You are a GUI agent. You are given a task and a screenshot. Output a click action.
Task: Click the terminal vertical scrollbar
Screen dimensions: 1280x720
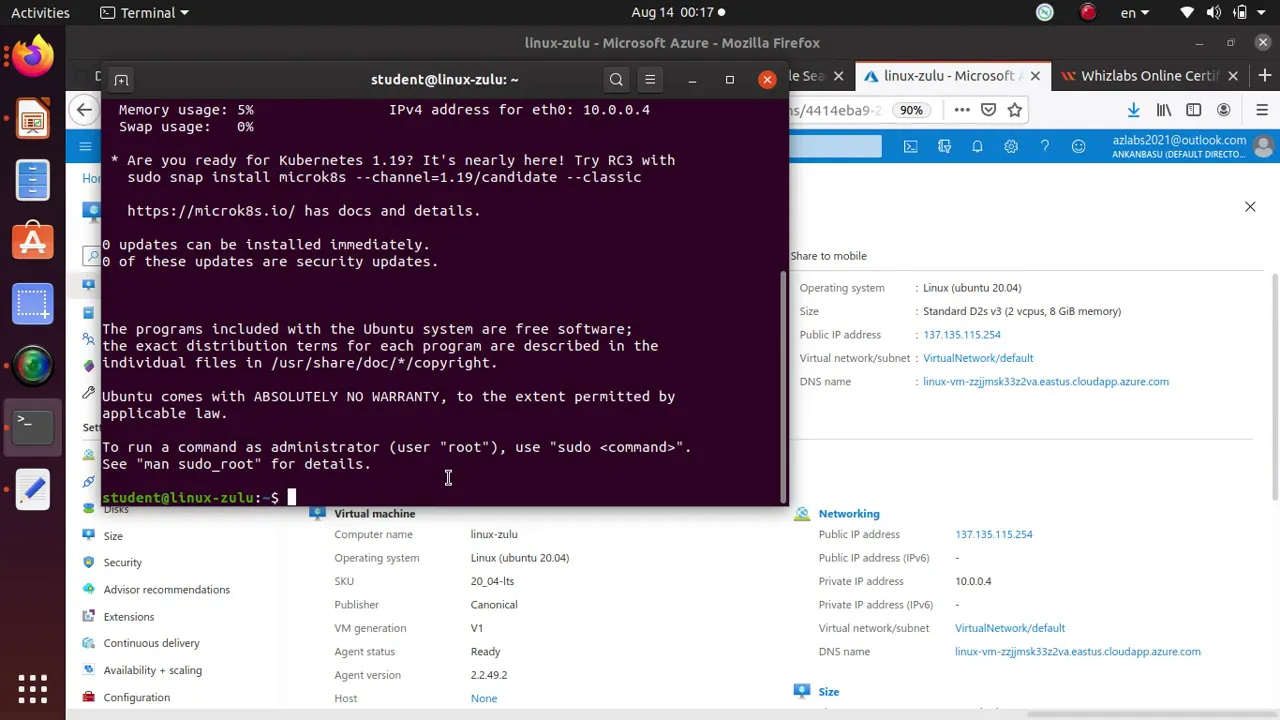coord(783,385)
